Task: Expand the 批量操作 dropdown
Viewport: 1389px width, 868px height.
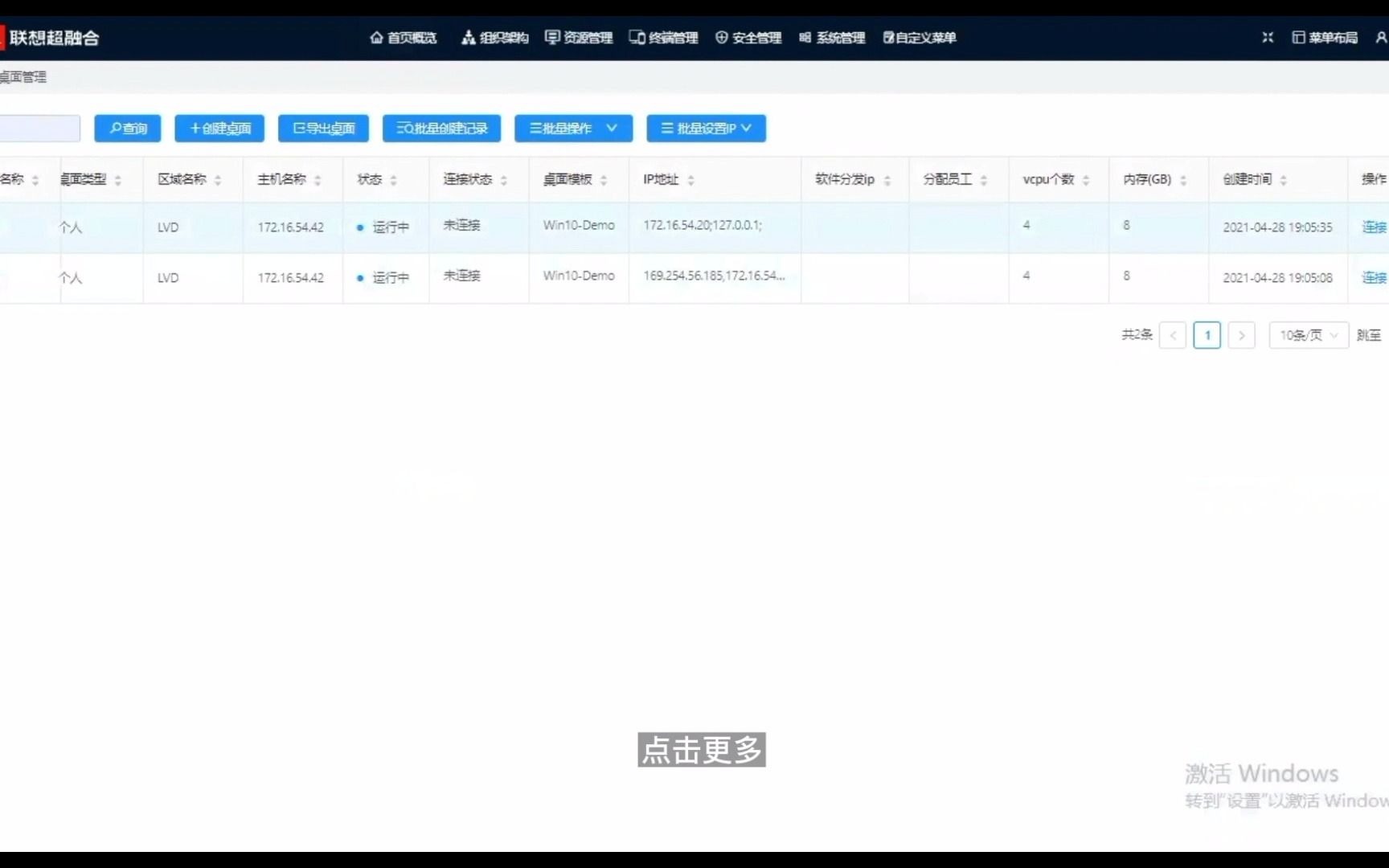Action: [x=574, y=129]
